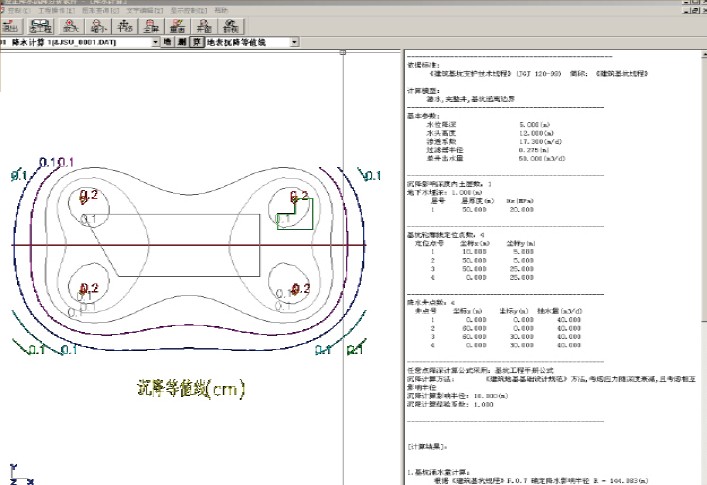Click the 层厚度(m) column header
707x485 pixels.
(477, 201)
